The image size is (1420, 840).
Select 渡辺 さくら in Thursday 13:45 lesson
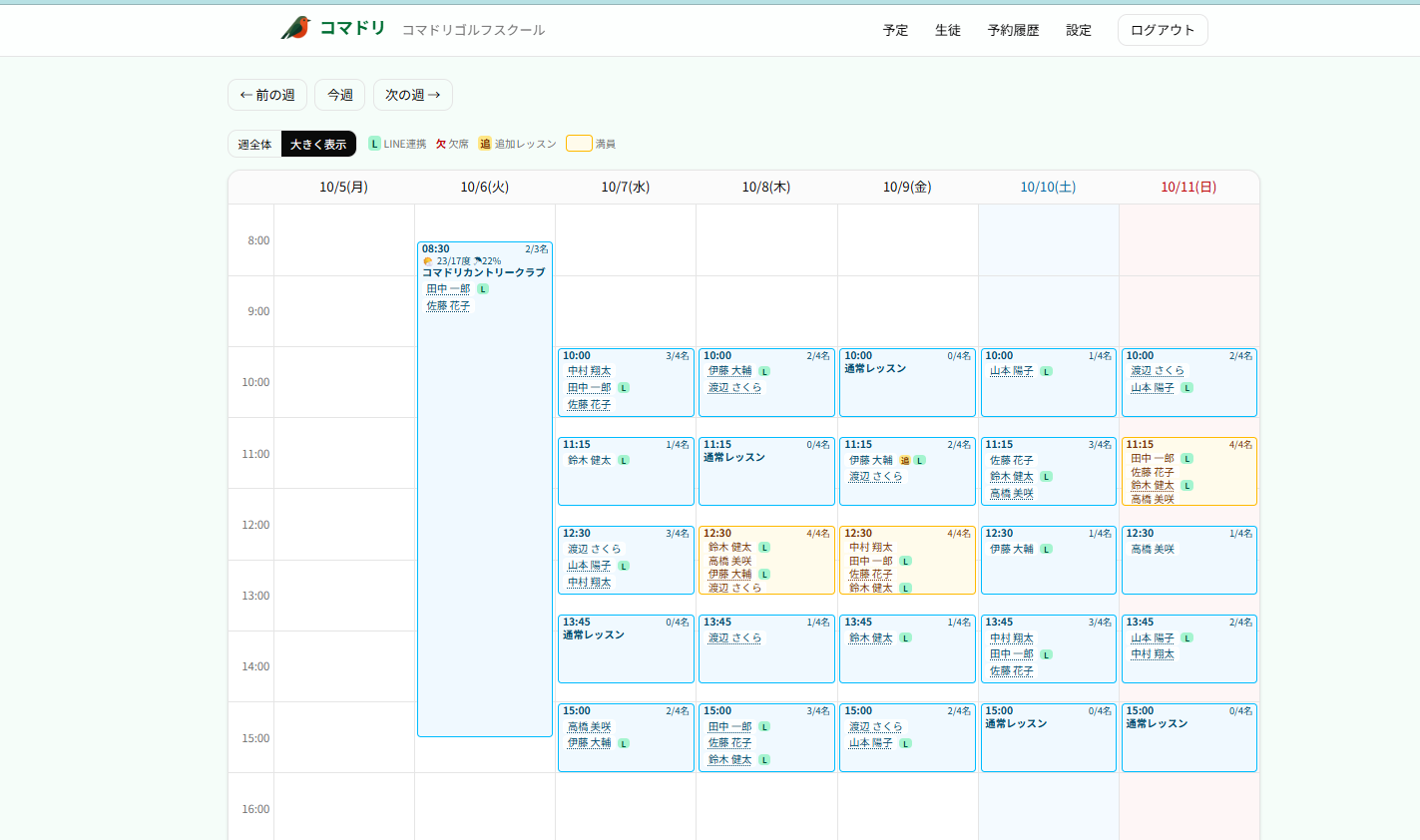pos(735,637)
